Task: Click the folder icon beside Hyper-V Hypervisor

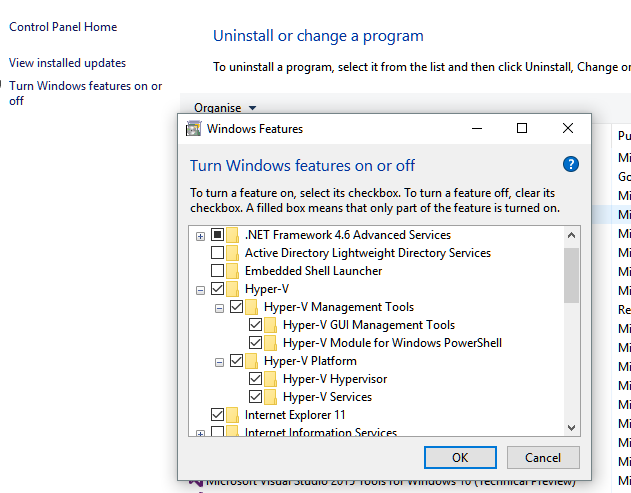Action: click(270, 379)
